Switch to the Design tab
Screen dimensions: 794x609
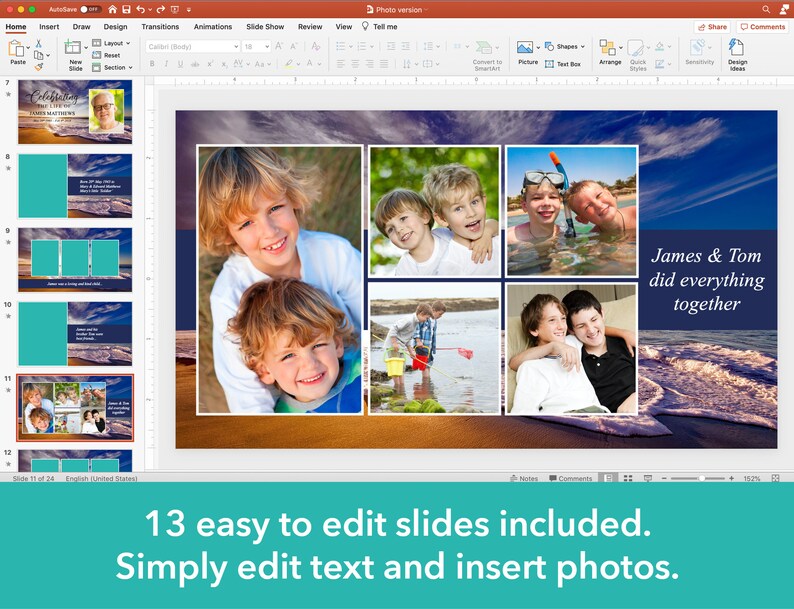tap(115, 27)
